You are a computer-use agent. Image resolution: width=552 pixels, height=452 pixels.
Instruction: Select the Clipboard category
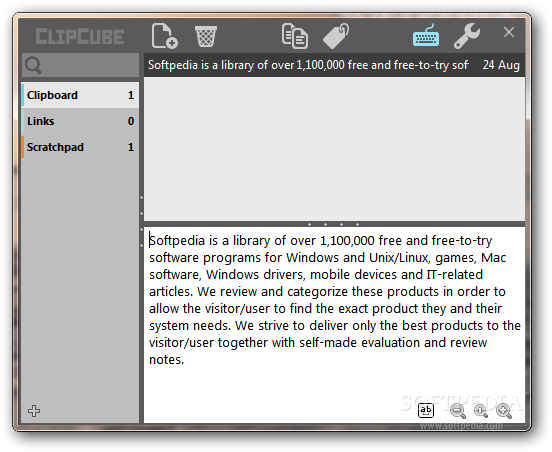tap(80, 95)
